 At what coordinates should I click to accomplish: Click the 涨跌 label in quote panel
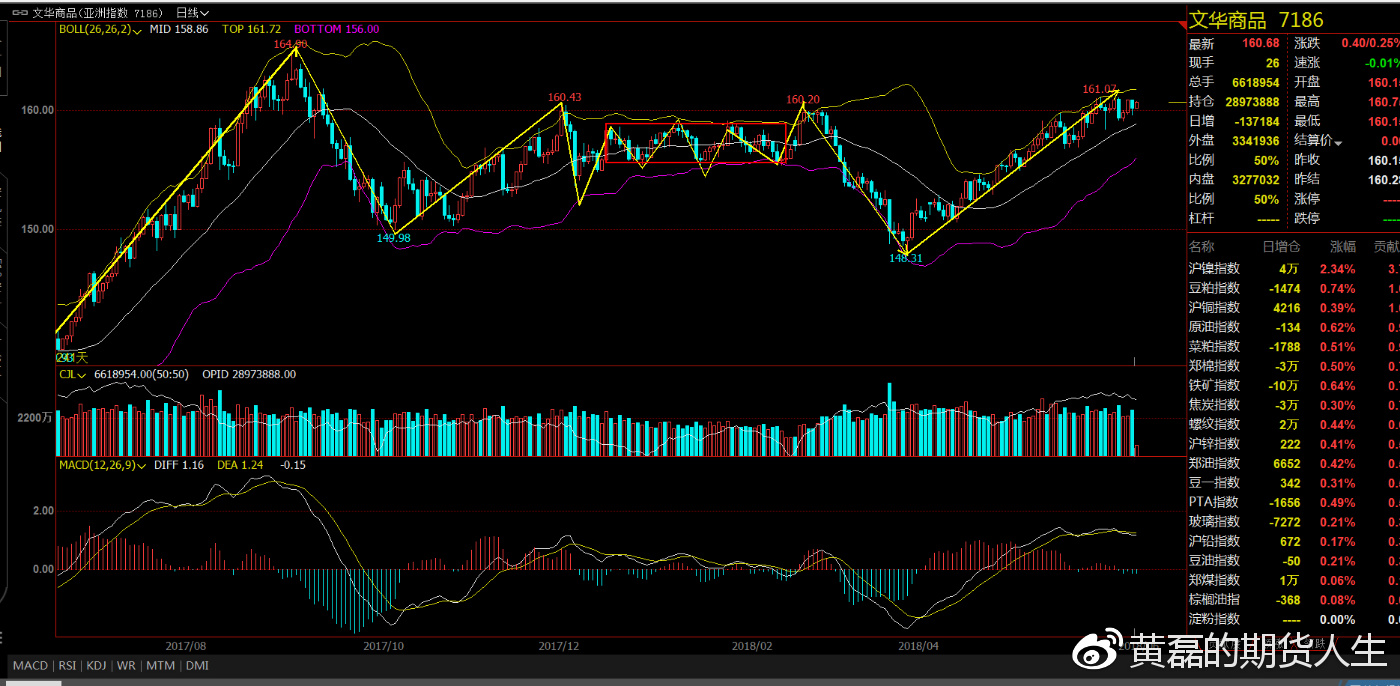pyautogui.click(x=1307, y=44)
